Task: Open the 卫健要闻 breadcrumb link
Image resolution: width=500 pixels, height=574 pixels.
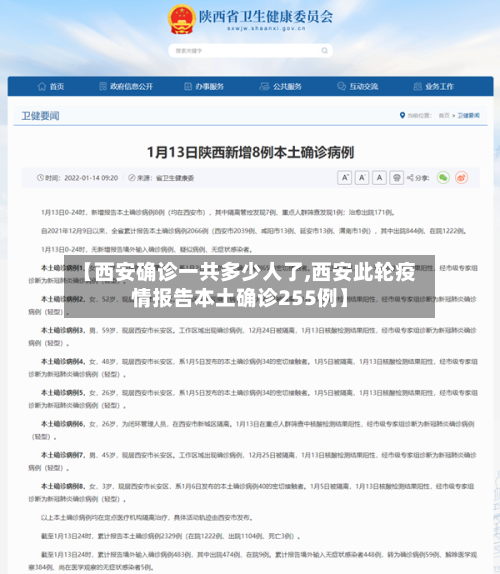Action: [468, 115]
